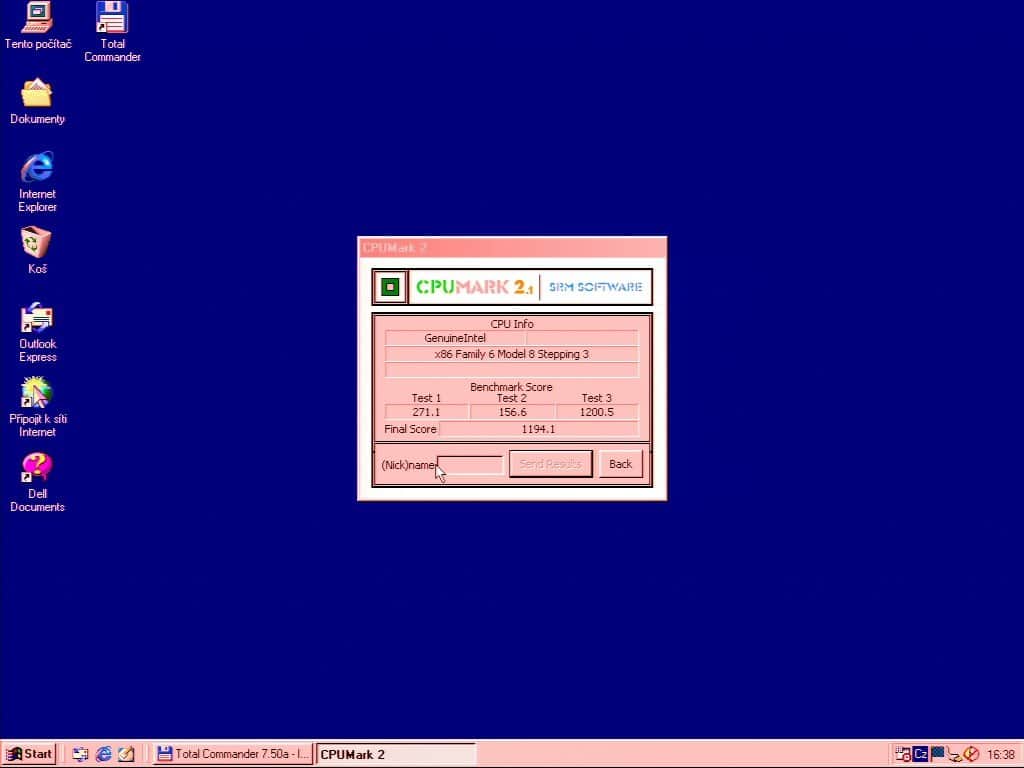Click CPUMark 2 taskbar button

pos(396,754)
